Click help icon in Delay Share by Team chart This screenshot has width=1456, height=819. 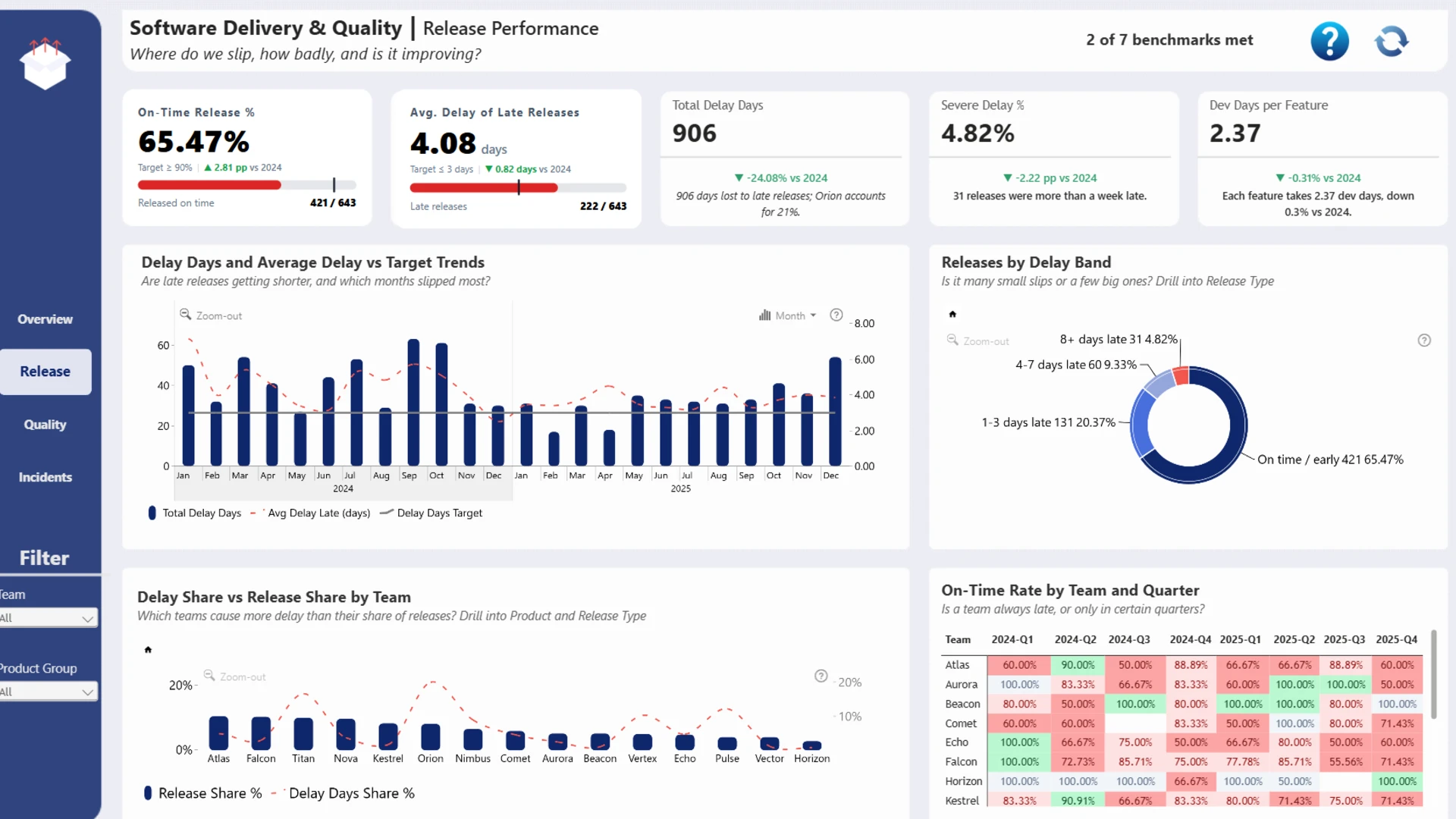coord(821,676)
